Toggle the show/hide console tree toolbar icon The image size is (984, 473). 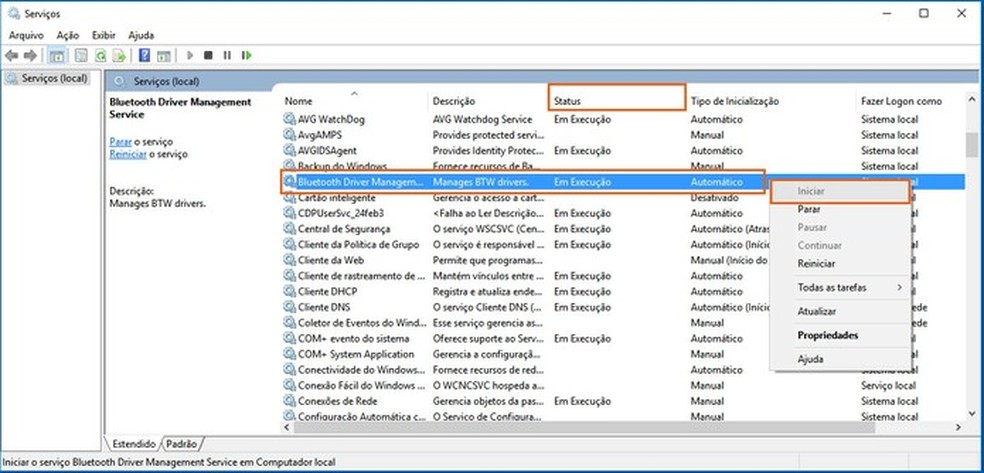coord(56,56)
